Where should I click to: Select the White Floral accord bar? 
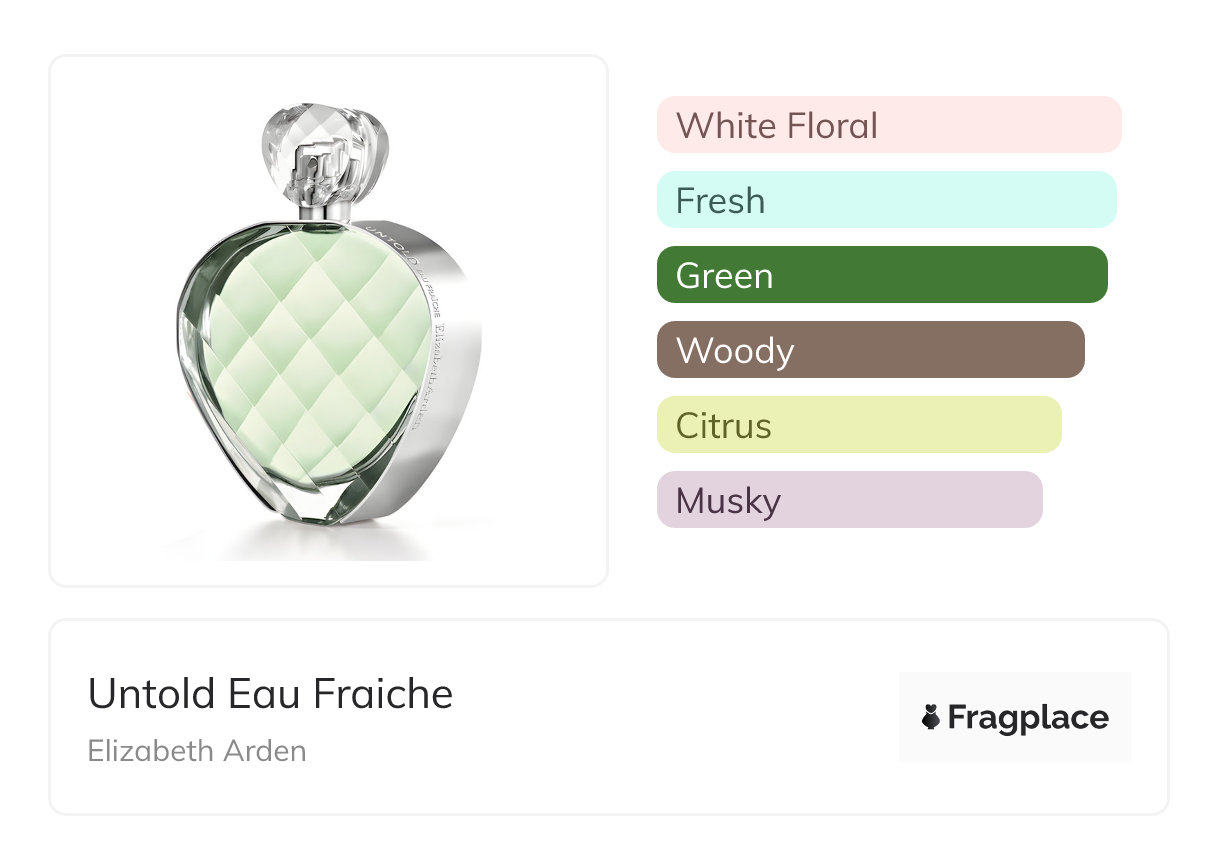(x=888, y=125)
